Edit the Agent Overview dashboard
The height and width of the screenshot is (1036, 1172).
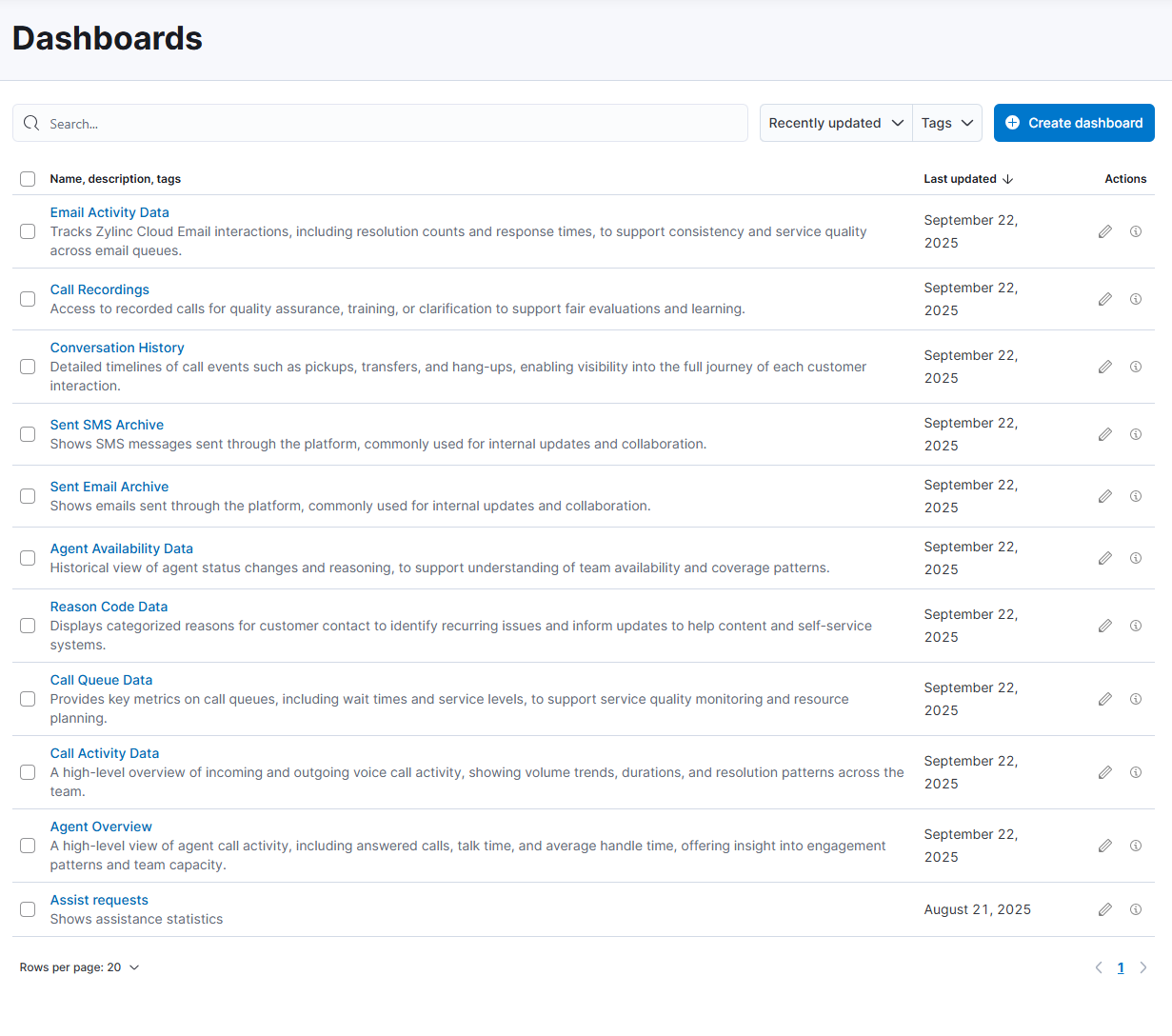point(1105,846)
